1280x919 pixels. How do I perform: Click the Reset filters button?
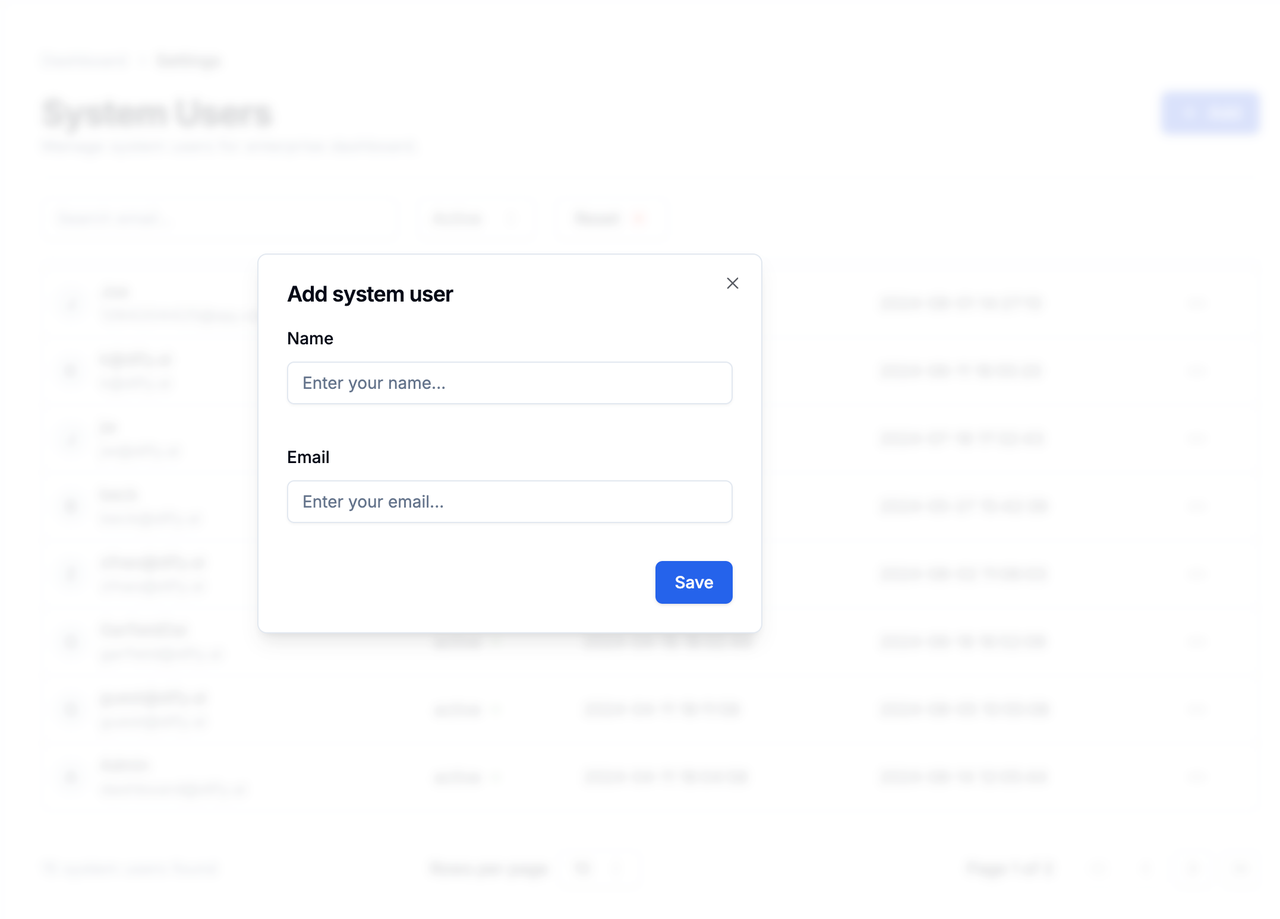click(x=610, y=218)
